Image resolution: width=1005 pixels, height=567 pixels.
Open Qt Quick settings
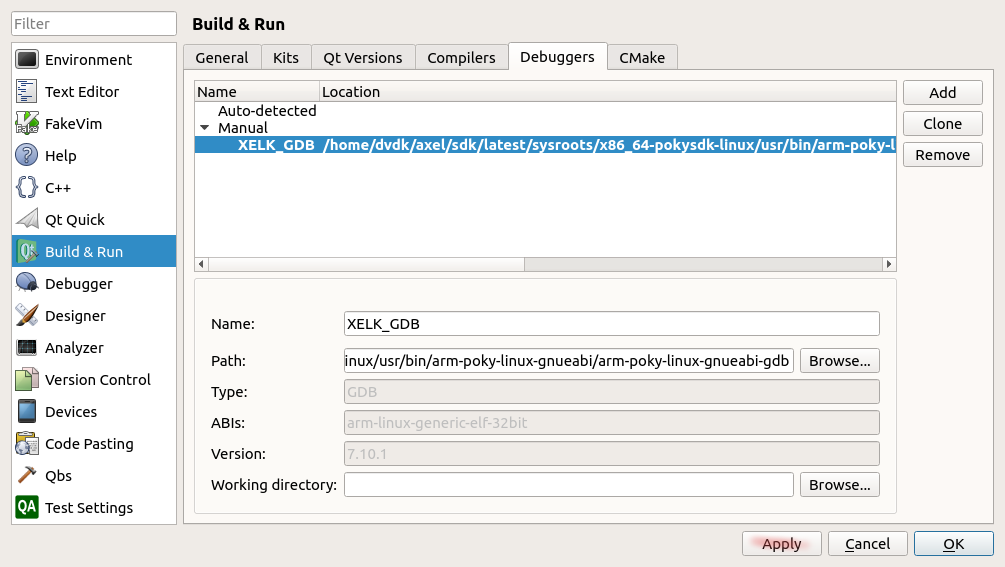pyautogui.click(x=74, y=220)
